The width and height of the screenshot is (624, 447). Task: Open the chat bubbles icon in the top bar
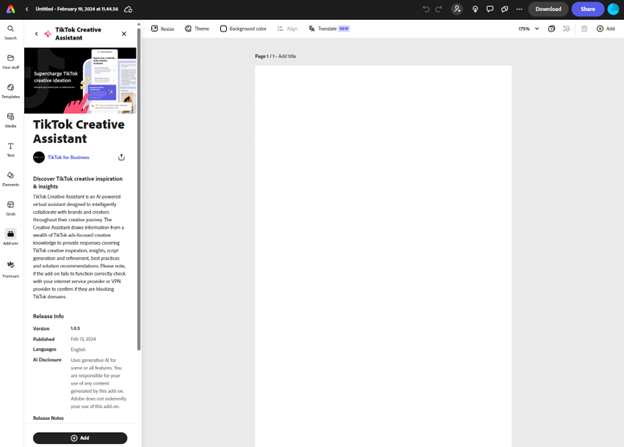click(505, 9)
